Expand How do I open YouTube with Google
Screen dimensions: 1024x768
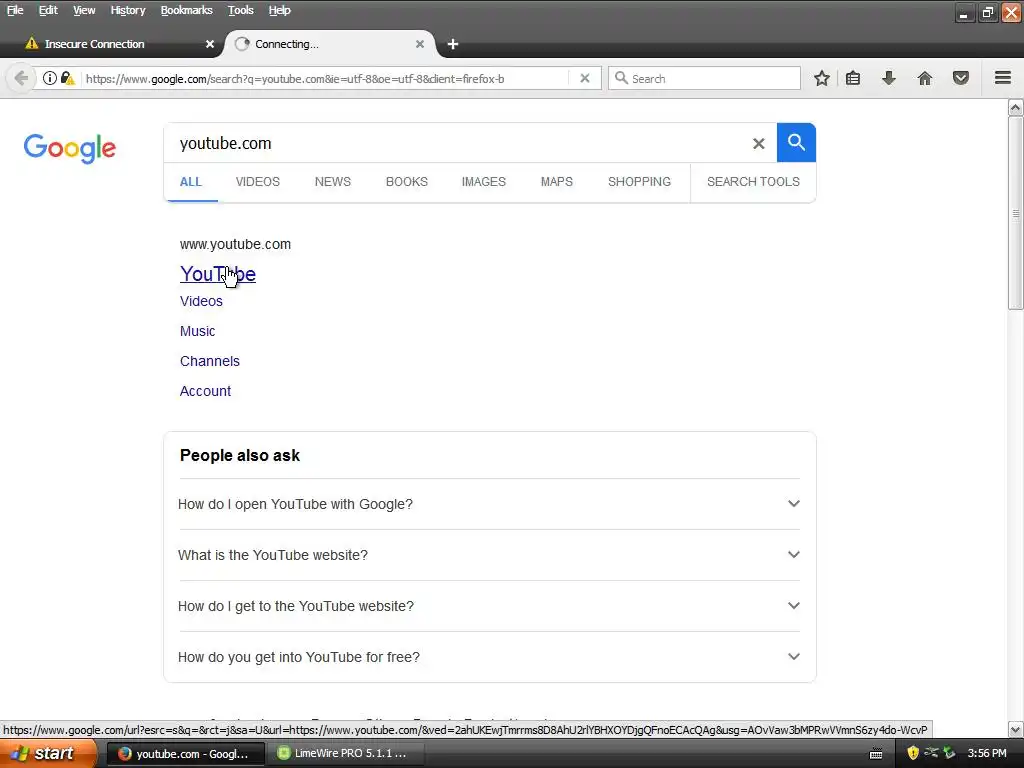coord(489,504)
